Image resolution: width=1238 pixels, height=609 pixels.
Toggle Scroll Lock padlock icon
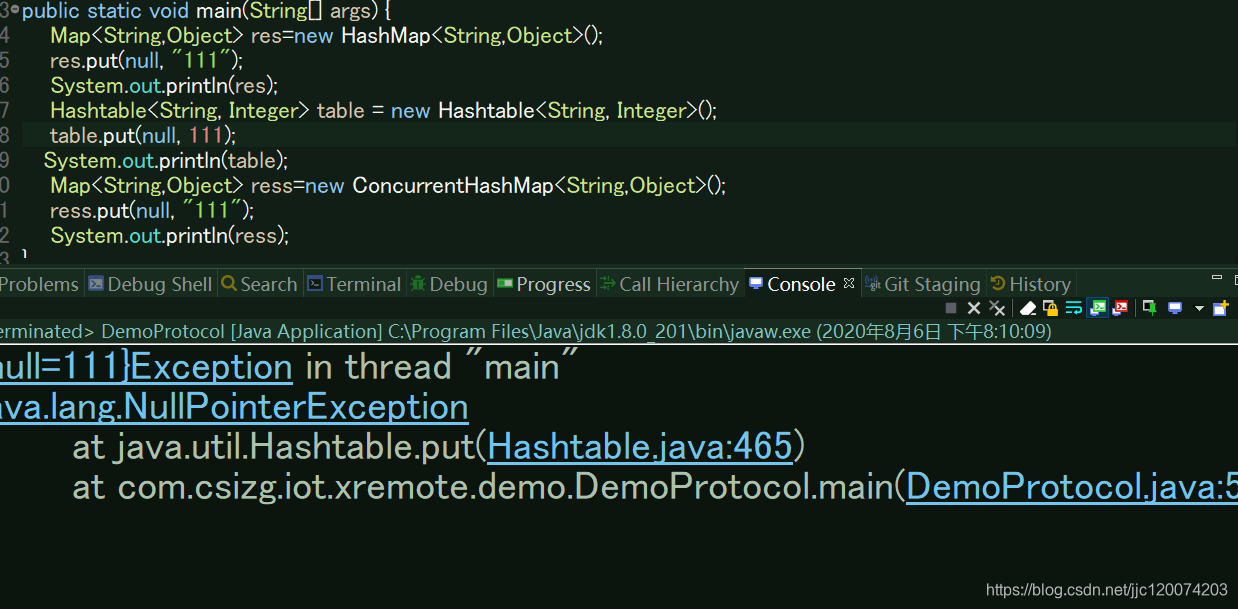1050,308
